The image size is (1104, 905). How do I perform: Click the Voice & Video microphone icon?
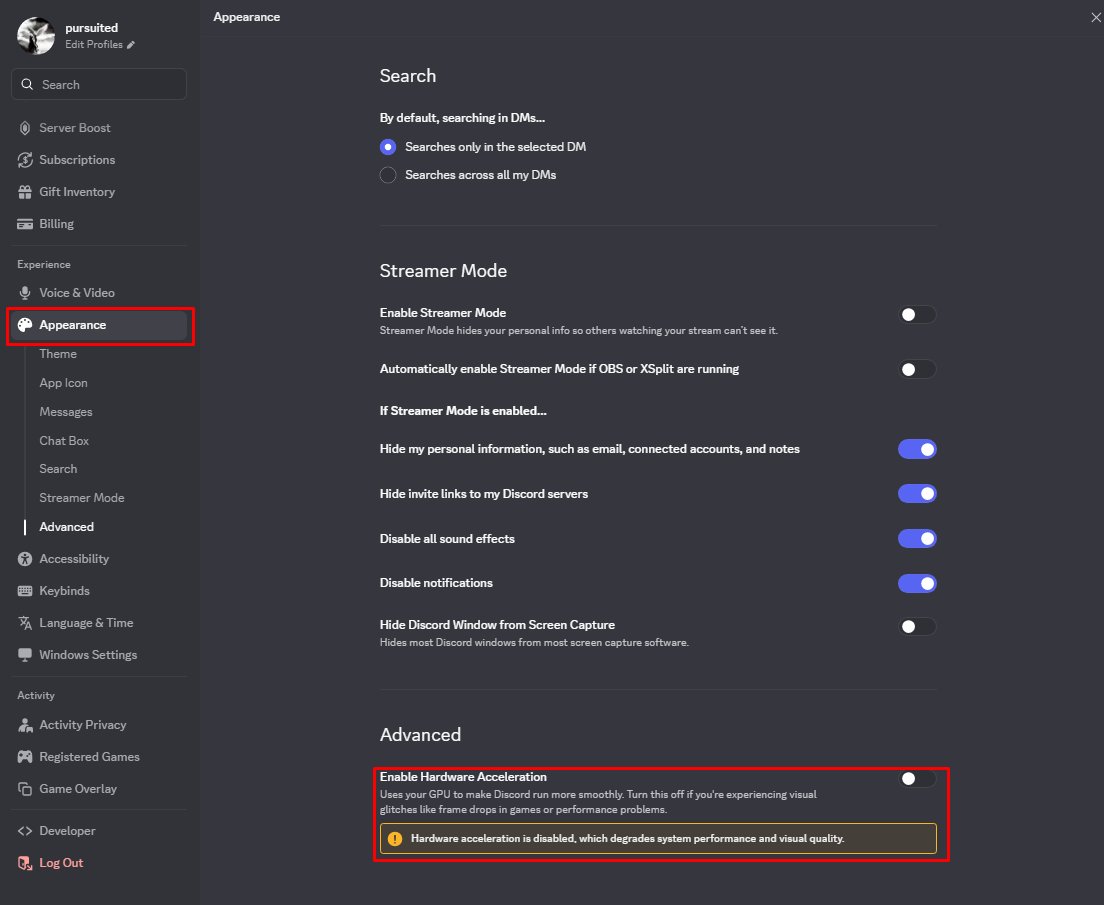(25, 293)
